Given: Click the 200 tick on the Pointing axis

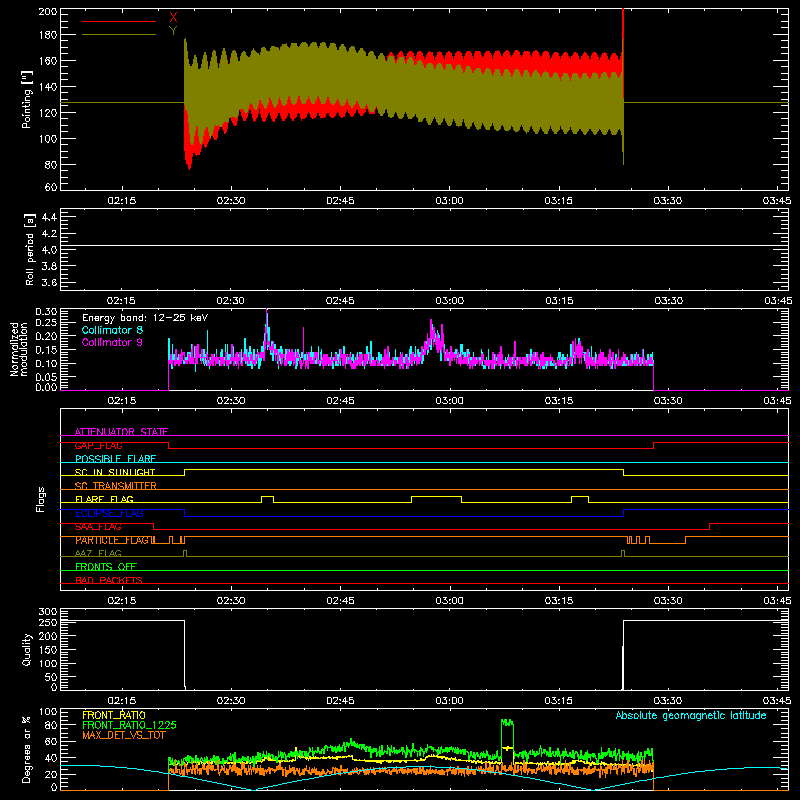Looking at the screenshot, I should click(x=47, y=11).
